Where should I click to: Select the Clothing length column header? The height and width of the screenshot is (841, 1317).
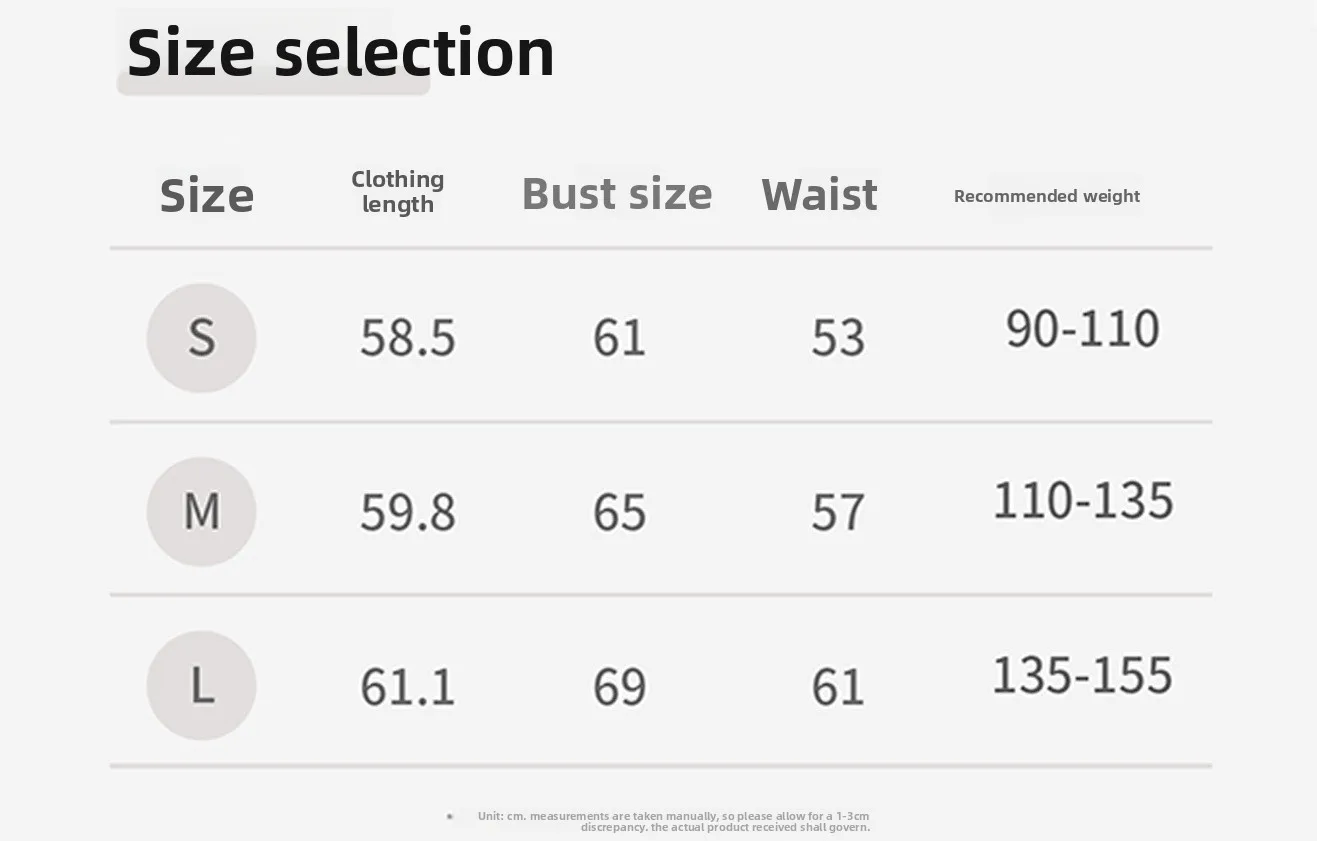coord(397,192)
